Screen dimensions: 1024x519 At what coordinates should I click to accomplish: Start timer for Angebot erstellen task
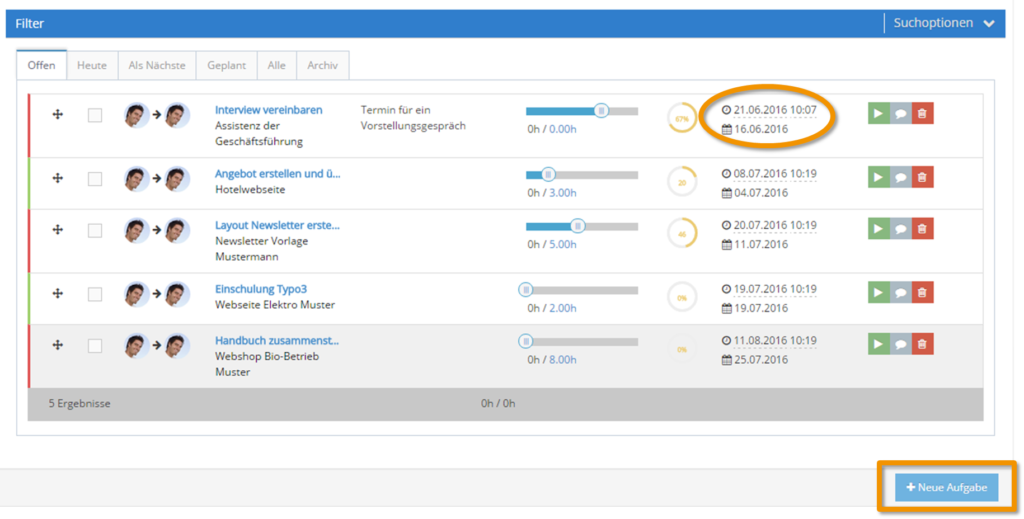pos(878,177)
